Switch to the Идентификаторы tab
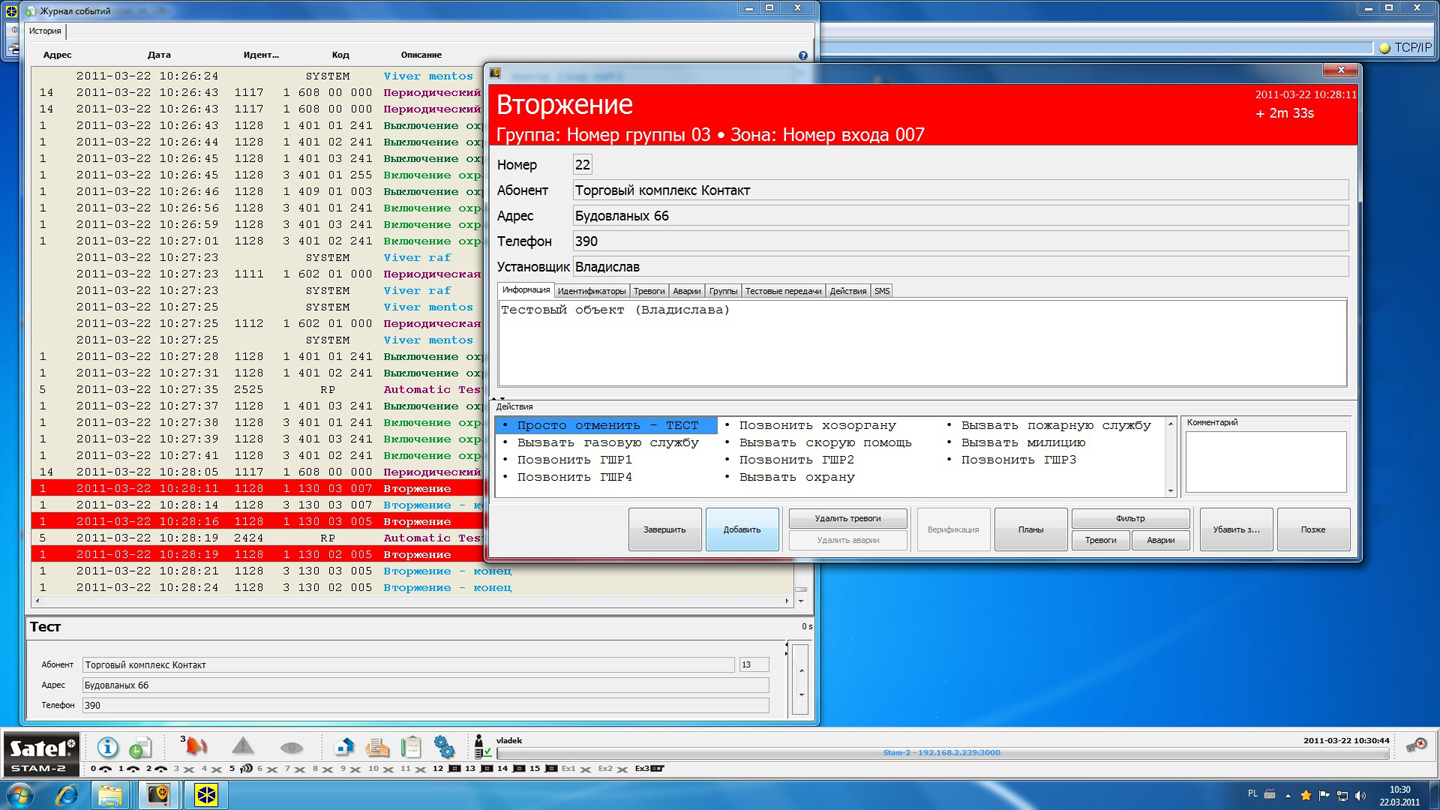 591,291
